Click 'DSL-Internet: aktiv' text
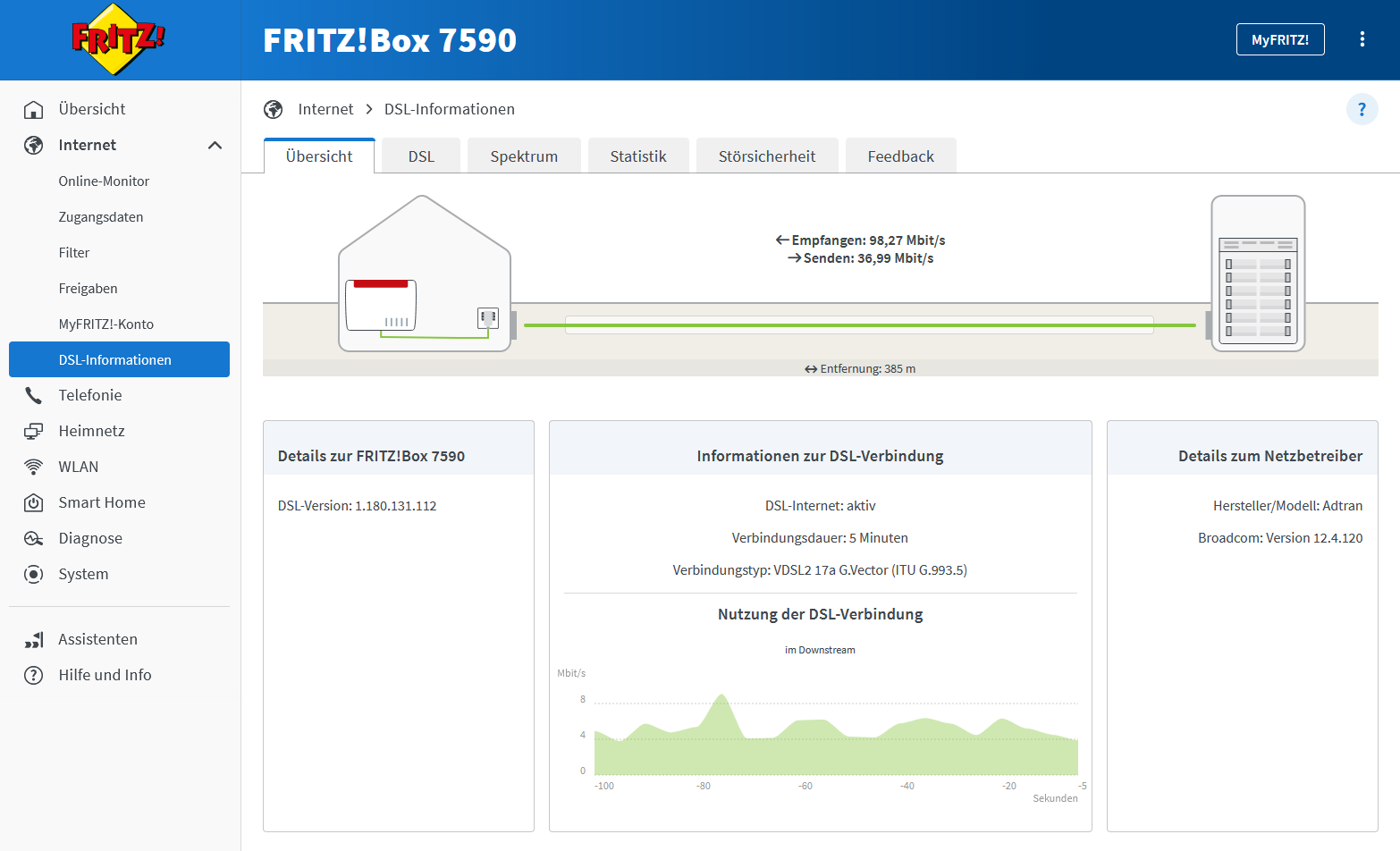 pos(820,506)
